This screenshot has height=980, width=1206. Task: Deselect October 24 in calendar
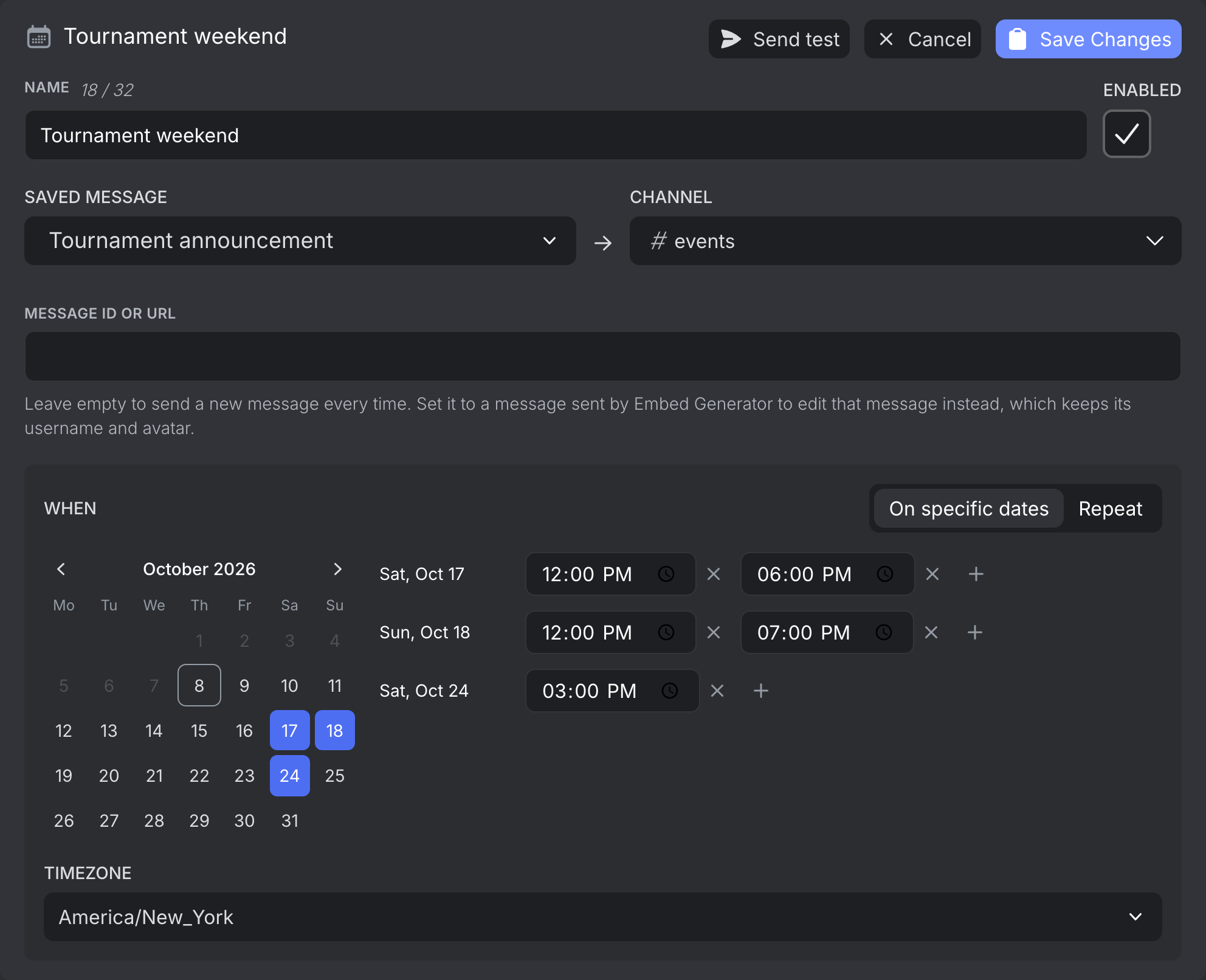(289, 775)
